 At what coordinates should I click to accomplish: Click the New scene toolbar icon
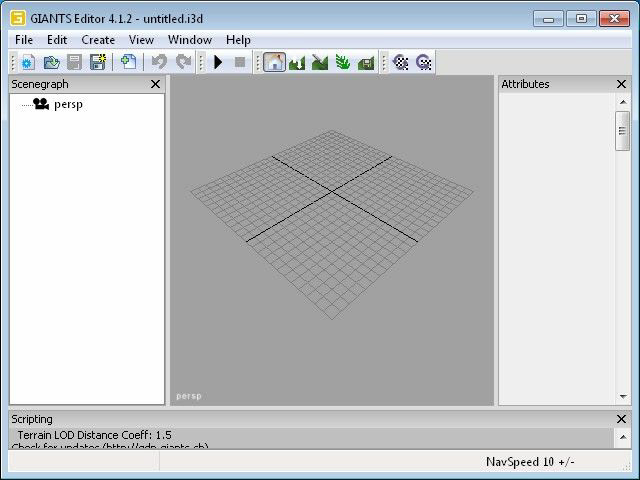28,62
